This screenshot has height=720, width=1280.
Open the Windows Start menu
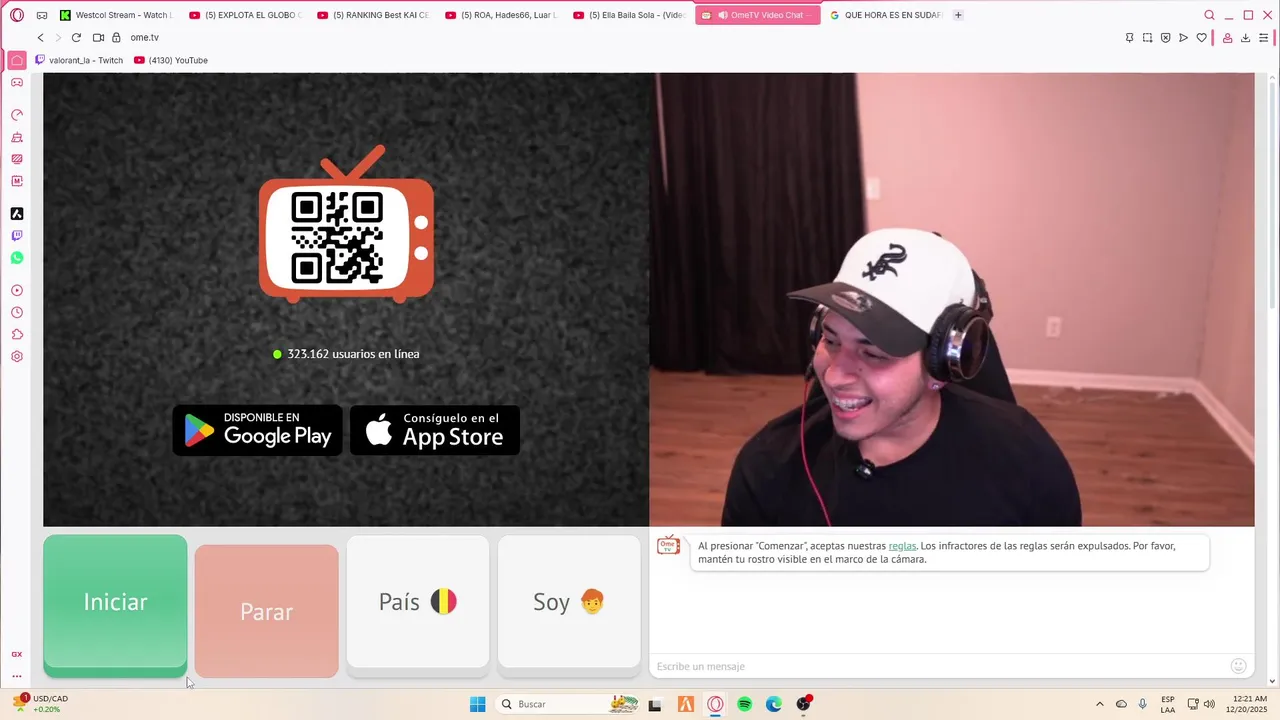(x=478, y=704)
